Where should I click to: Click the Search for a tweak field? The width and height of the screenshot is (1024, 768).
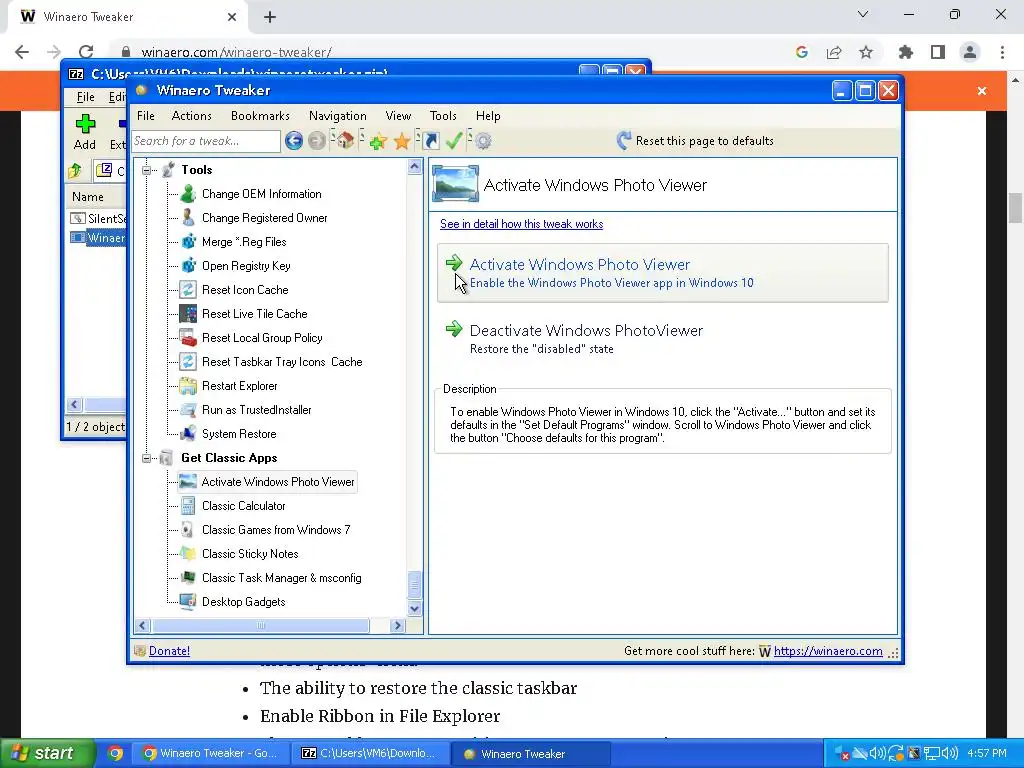tap(206, 141)
